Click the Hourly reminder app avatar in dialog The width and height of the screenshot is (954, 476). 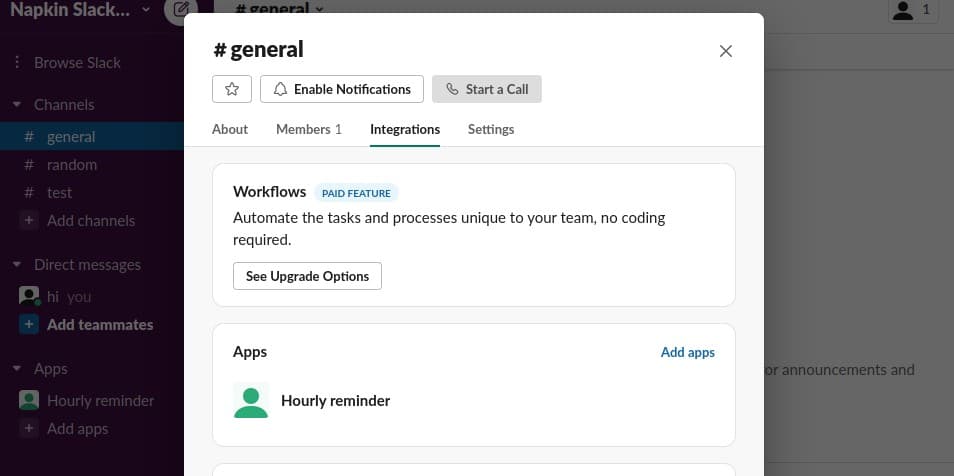coord(251,401)
